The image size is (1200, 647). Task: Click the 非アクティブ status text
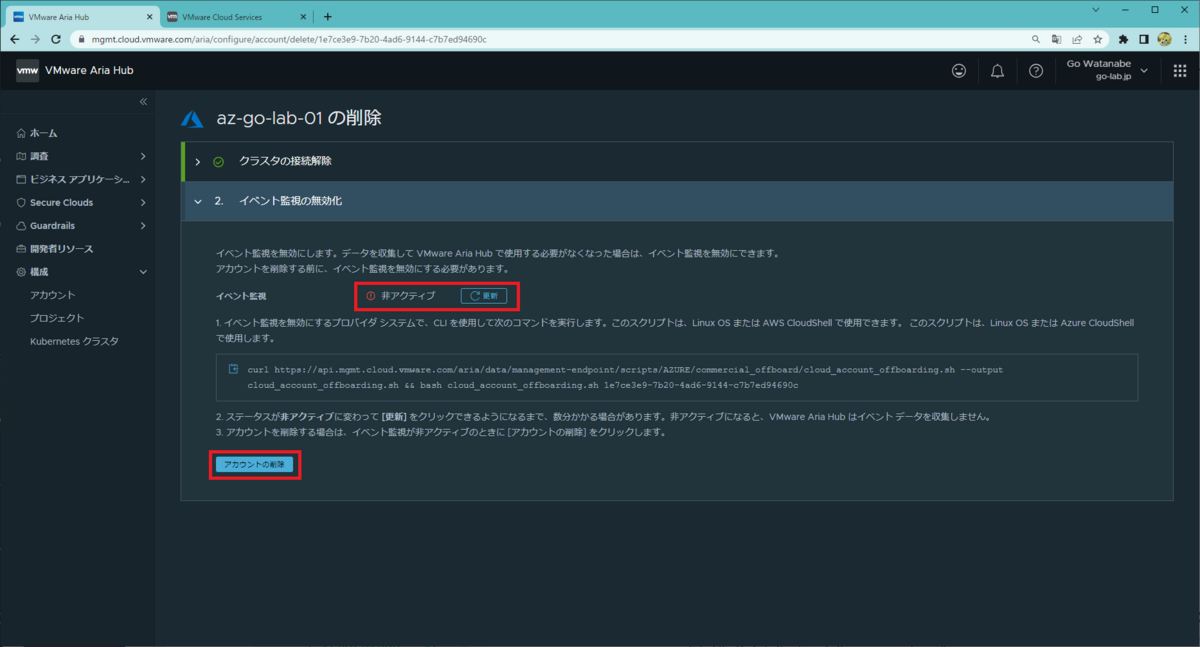point(408,296)
